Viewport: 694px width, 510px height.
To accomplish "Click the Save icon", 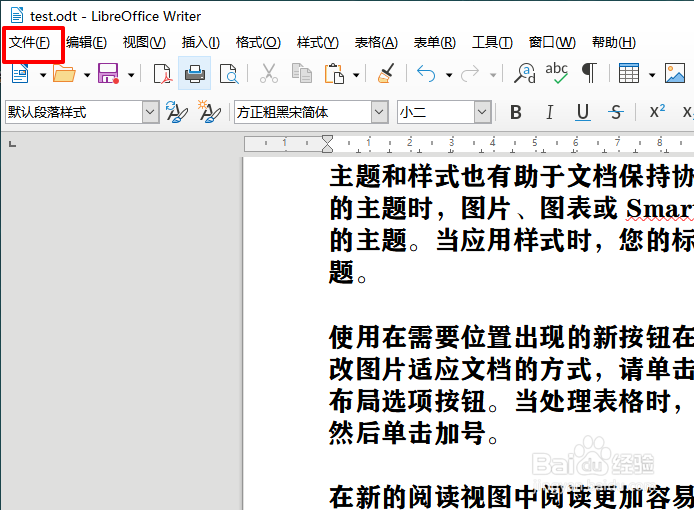I will tap(108, 73).
